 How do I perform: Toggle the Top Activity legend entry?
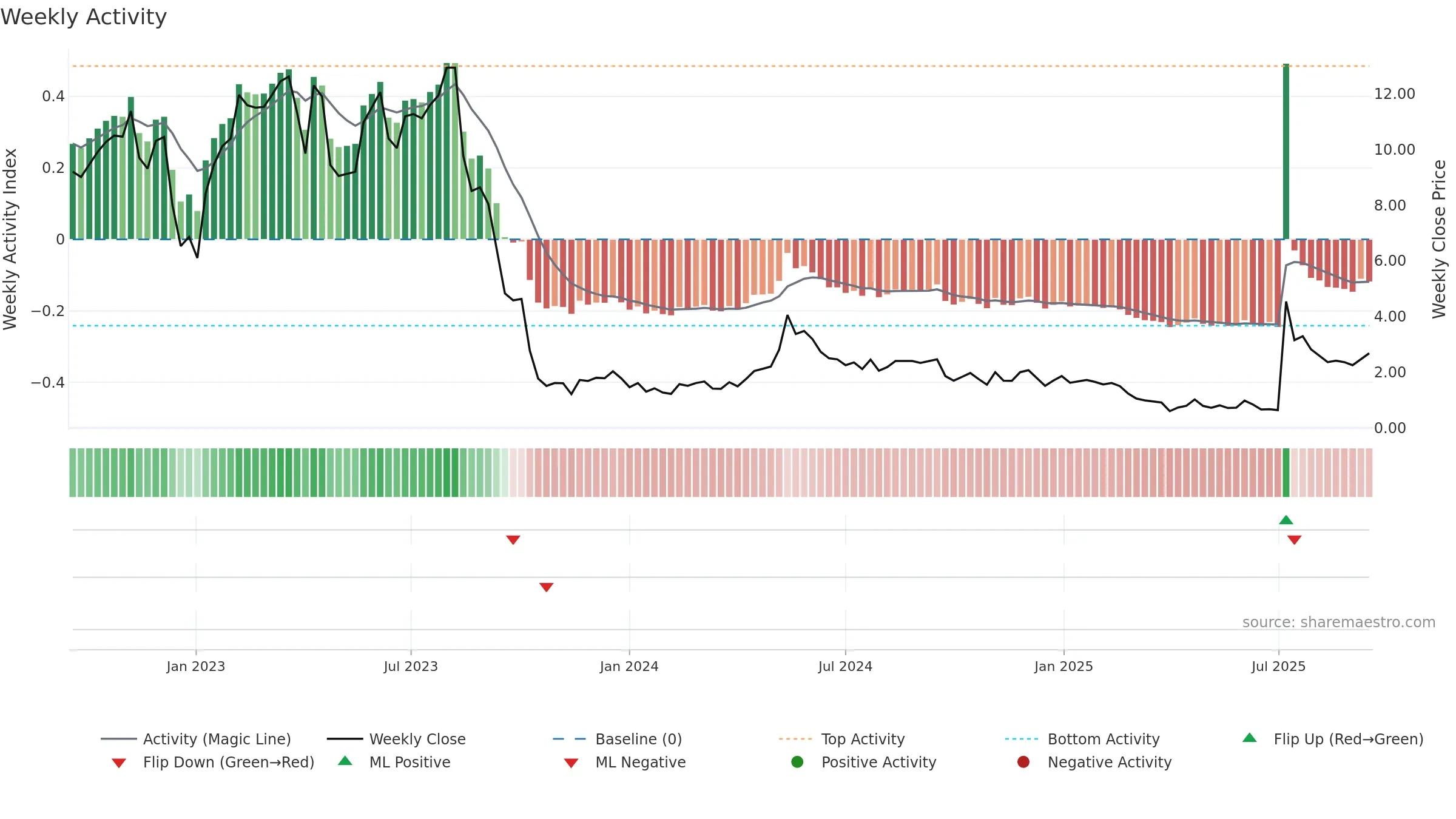842,739
